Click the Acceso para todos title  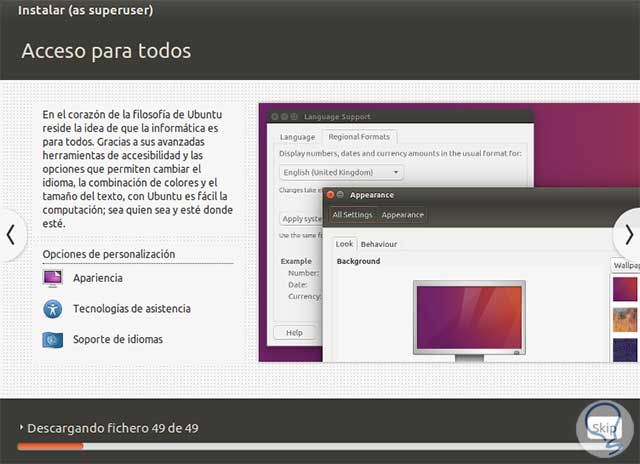(106, 51)
